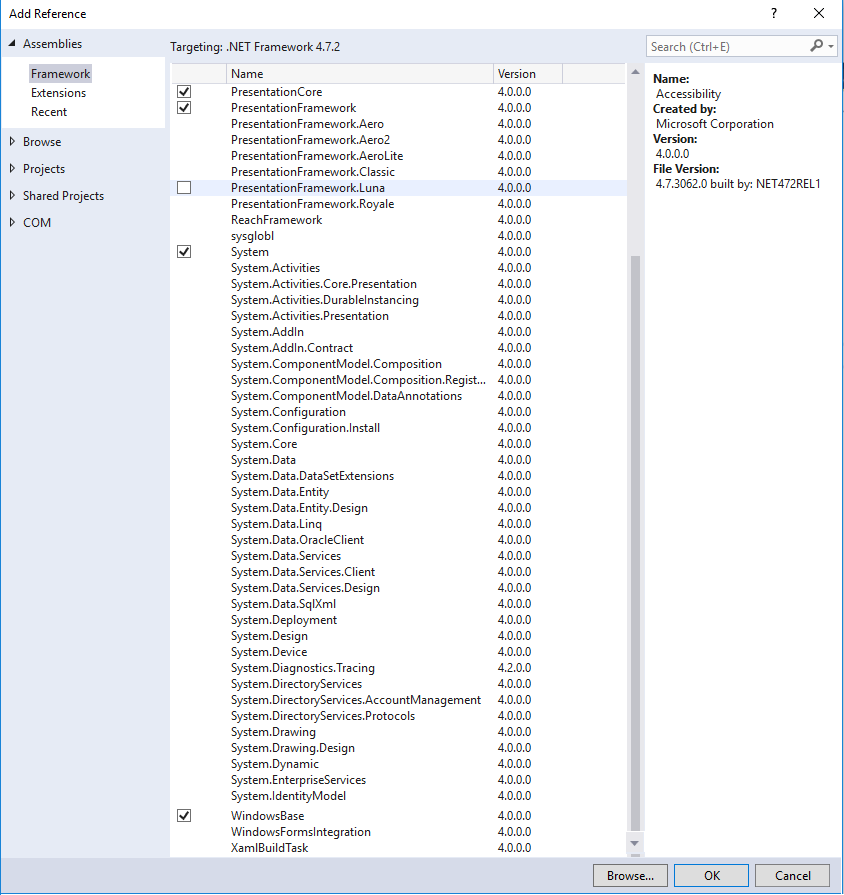Uncheck the PresentationFramework checkbox
The image size is (844, 895).
[x=184, y=107]
